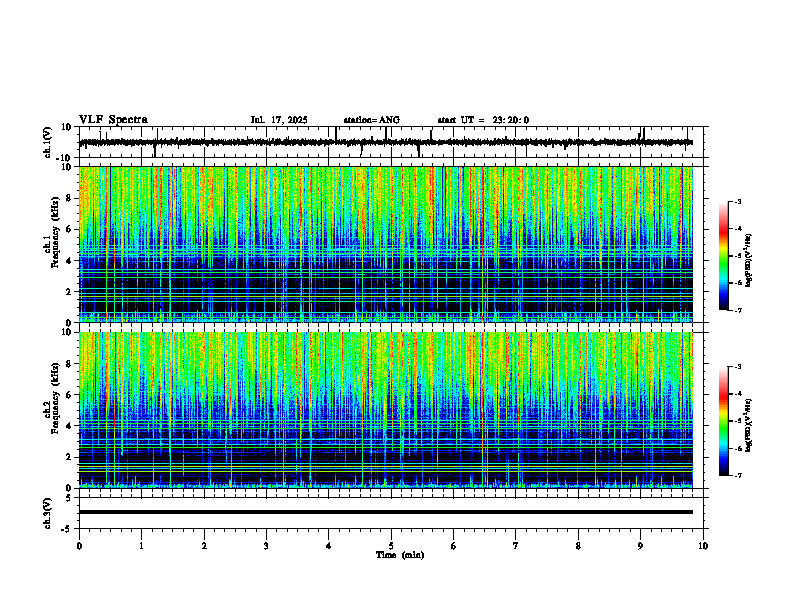Click the "station=ANG" header label
792x612 pixels.
click(371, 120)
